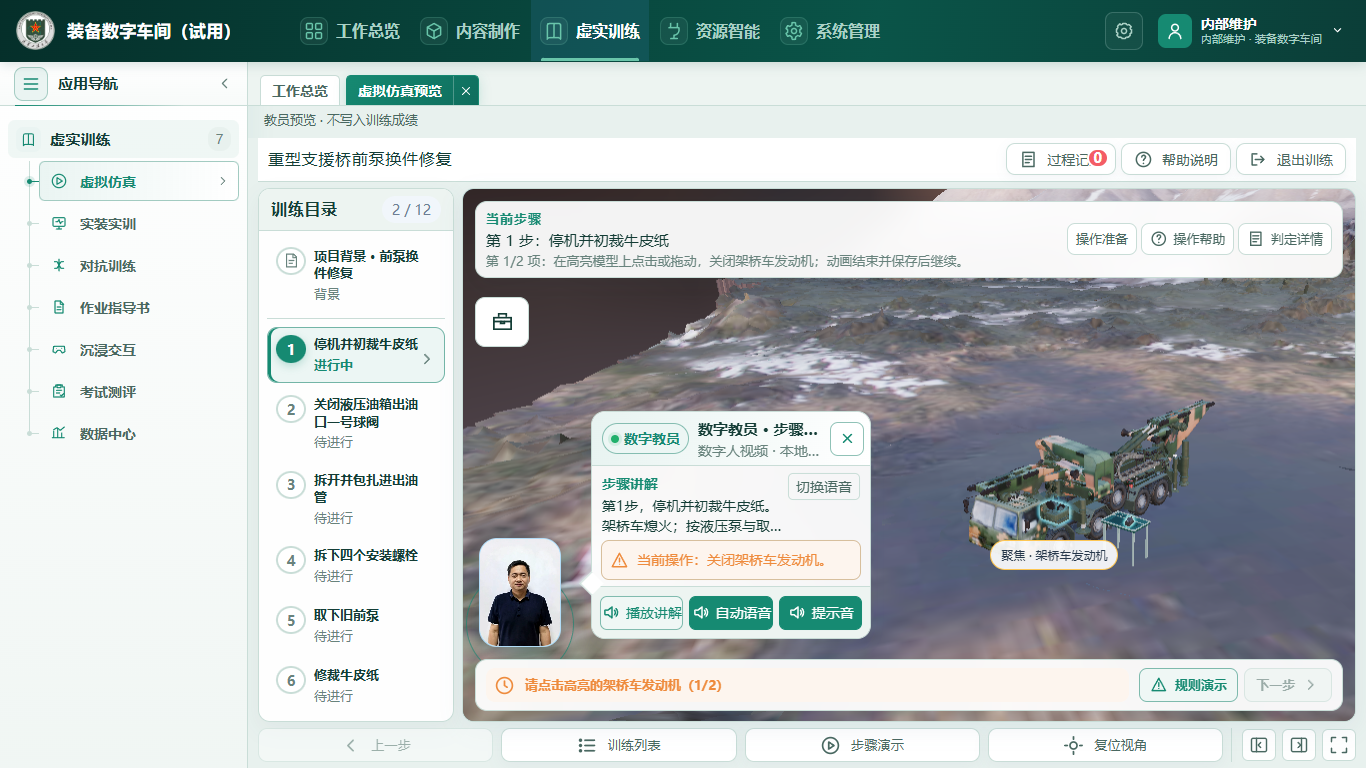Image resolution: width=1366 pixels, height=768 pixels.
Task: Select the 工作总览 page tab
Action: [300, 90]
